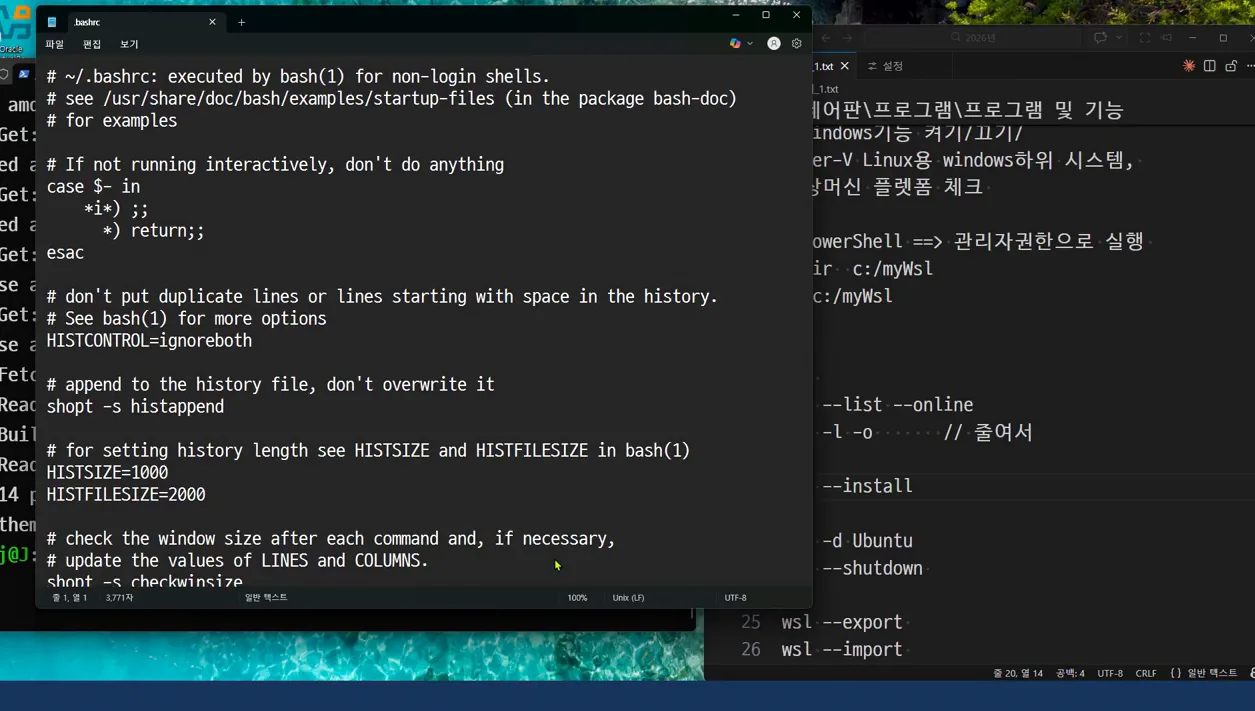
Task: Go back with the editor's left arrow
Action: click(826, 38)
